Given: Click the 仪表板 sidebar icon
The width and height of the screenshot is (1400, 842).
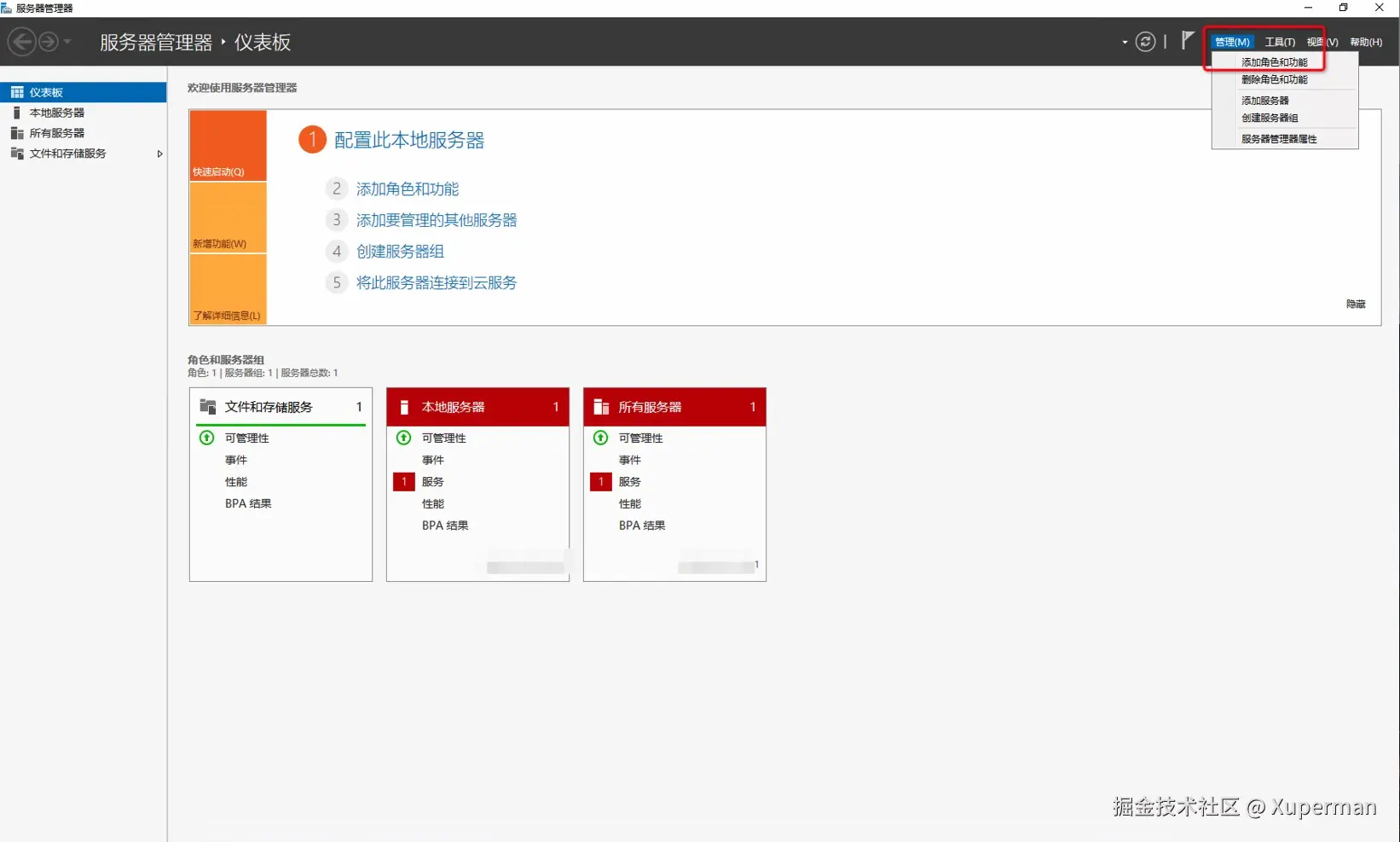Looking at the screenshot, I should [x=17, y=92].
